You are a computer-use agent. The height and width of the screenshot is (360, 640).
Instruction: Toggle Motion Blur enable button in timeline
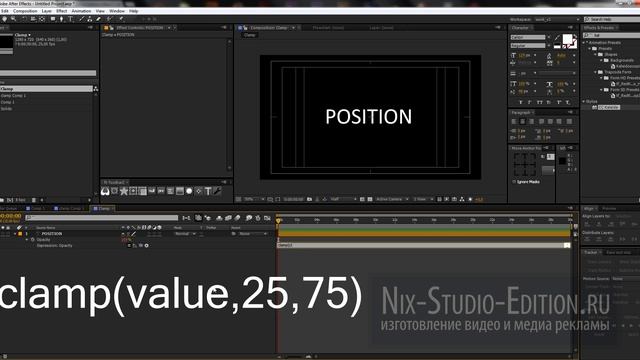click(237, 218)
